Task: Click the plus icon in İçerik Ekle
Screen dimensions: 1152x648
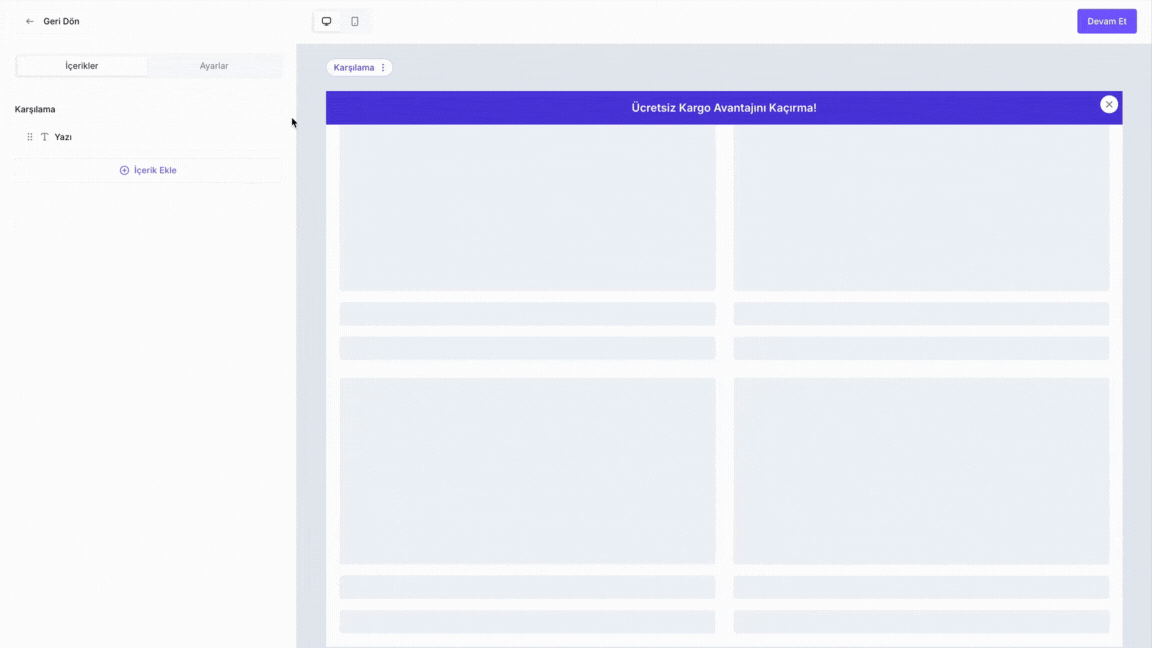Action: pyautogui.click(x=124, y=170)
